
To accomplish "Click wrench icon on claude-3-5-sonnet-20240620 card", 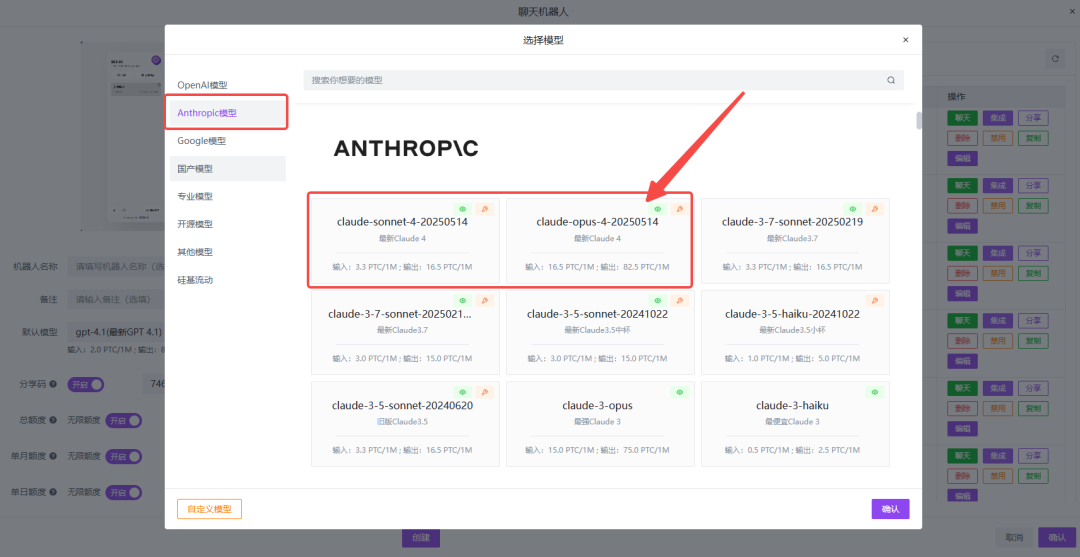I will (485, 392).
